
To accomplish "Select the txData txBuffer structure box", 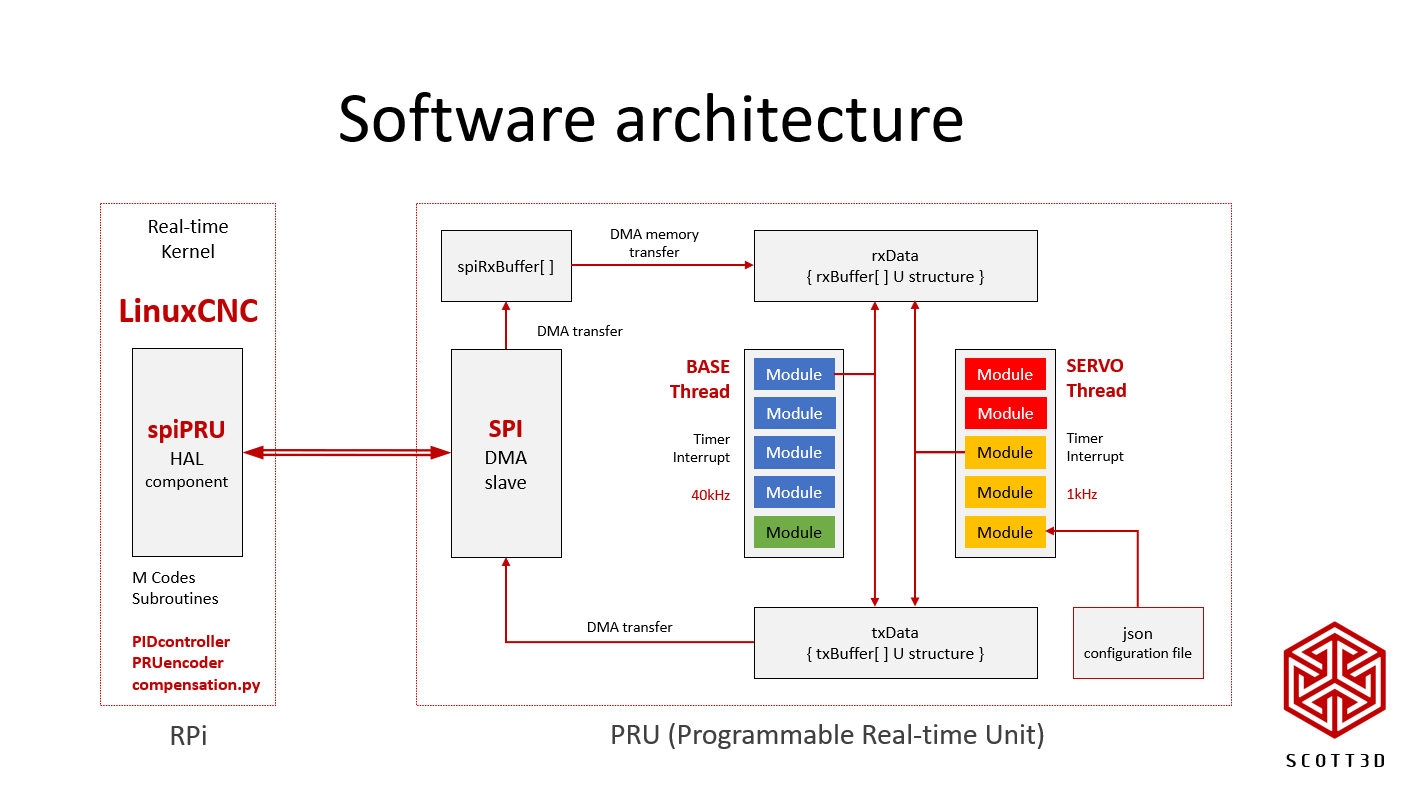I will pyautogui.click(x=895, y=643).
